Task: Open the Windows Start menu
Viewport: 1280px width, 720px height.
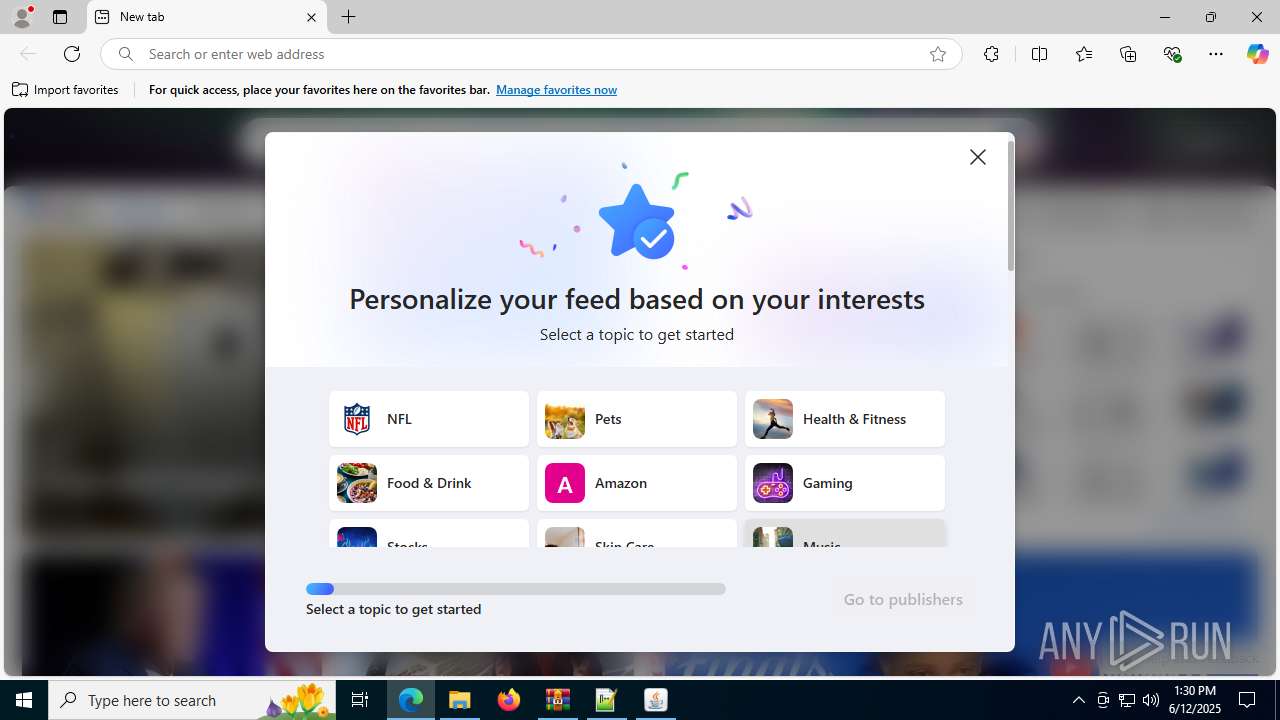Action: 24,700
